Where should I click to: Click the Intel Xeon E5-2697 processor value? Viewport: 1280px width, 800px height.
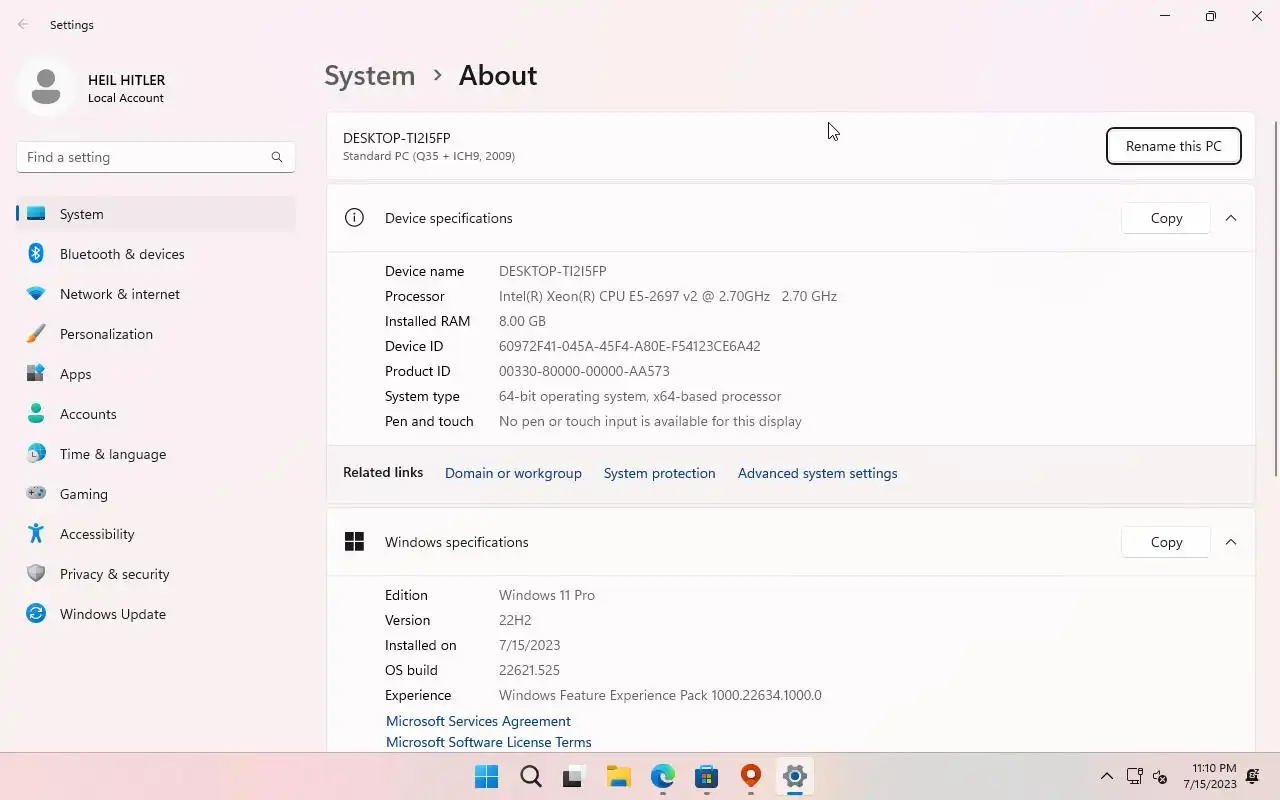pos(668,296)
